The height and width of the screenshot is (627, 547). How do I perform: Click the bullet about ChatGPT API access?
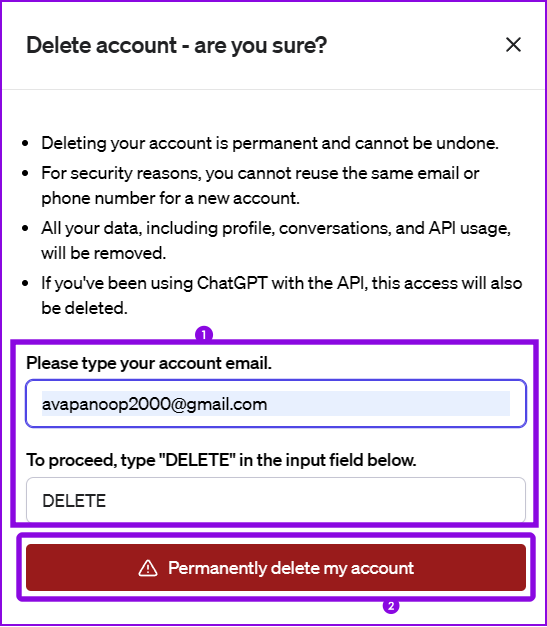[x=281, y=296]
